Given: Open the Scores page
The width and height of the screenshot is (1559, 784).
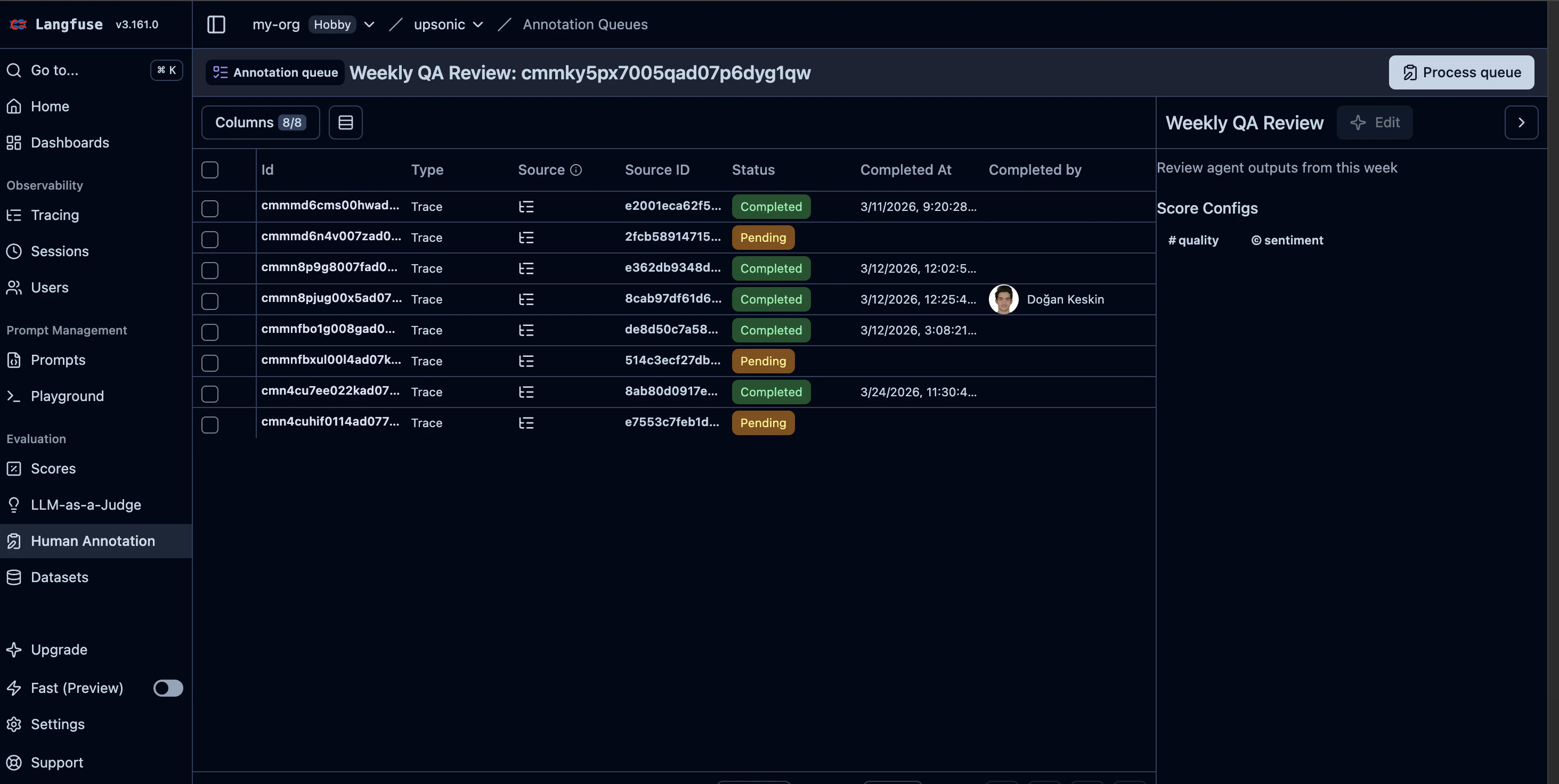Looking at the screenshot, I should click(x=53, y=468).
